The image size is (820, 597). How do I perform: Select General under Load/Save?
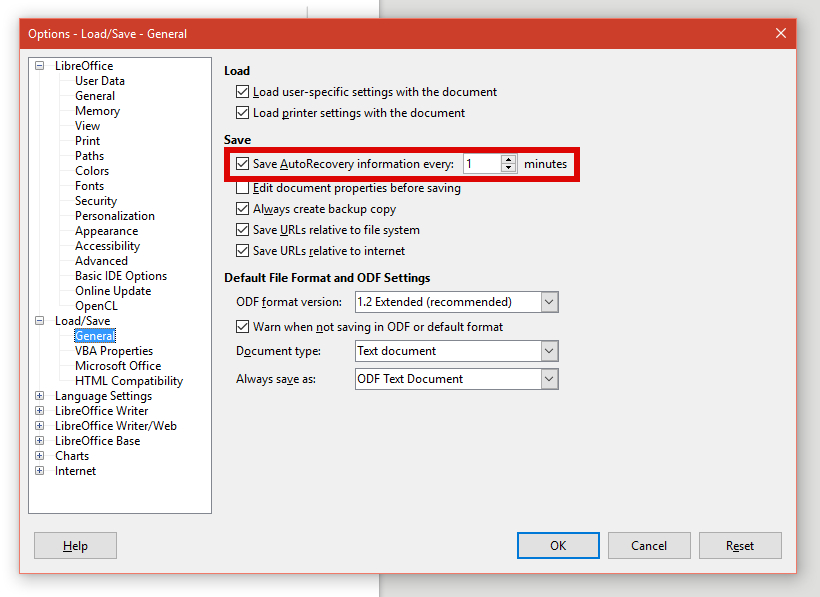click(95, 336)
